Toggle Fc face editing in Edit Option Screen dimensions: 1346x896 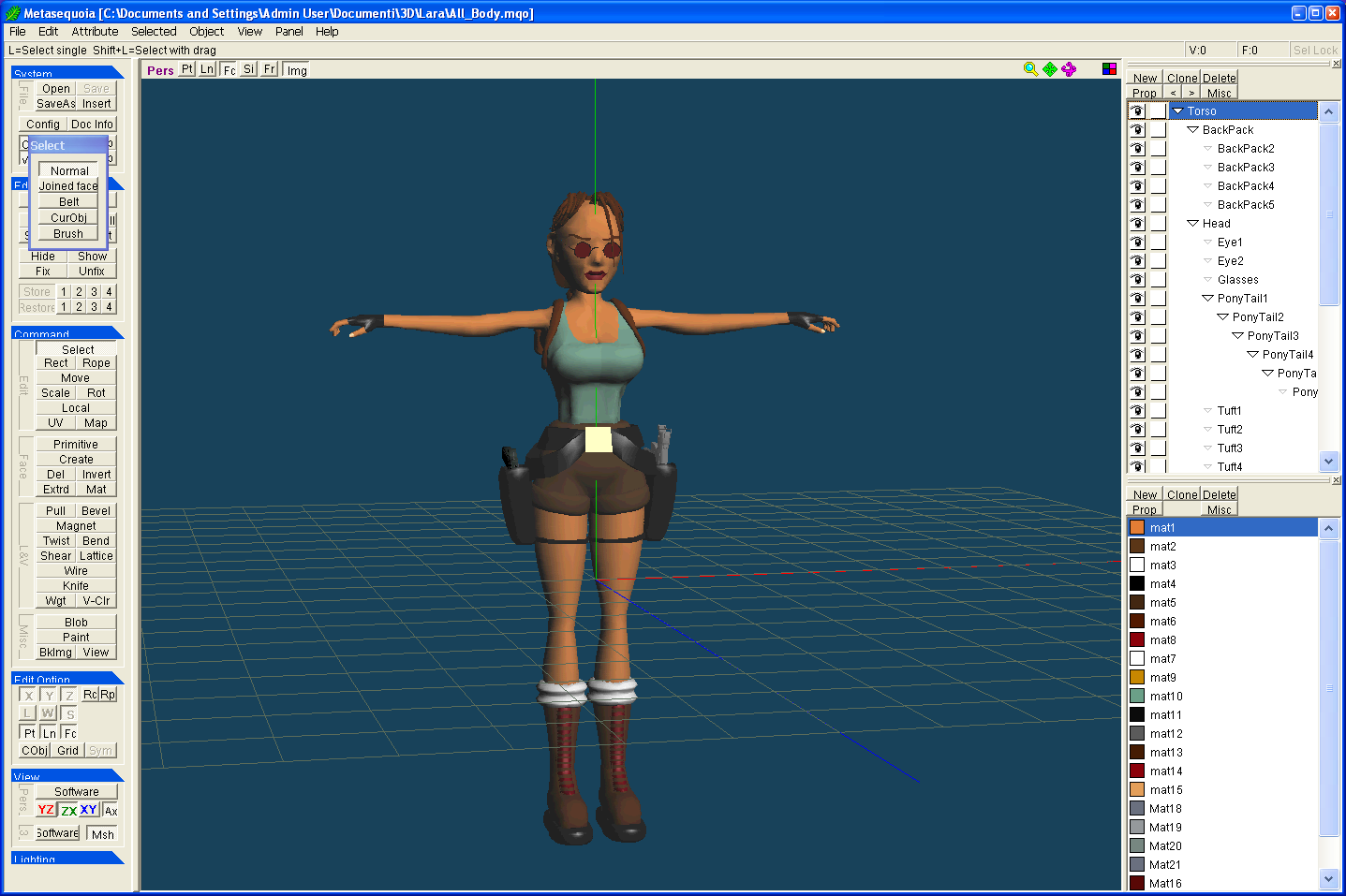(70, 733)
